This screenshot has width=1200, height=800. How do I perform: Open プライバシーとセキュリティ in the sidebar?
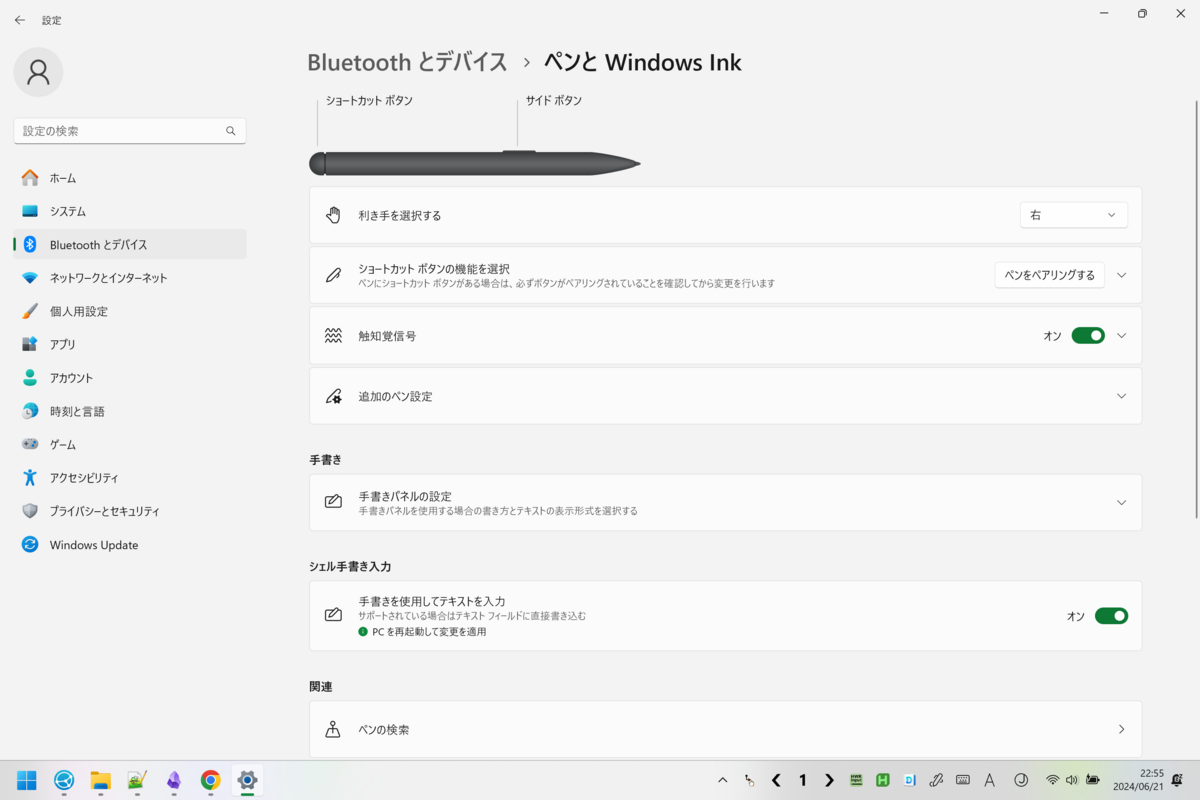tap(130, 511)
